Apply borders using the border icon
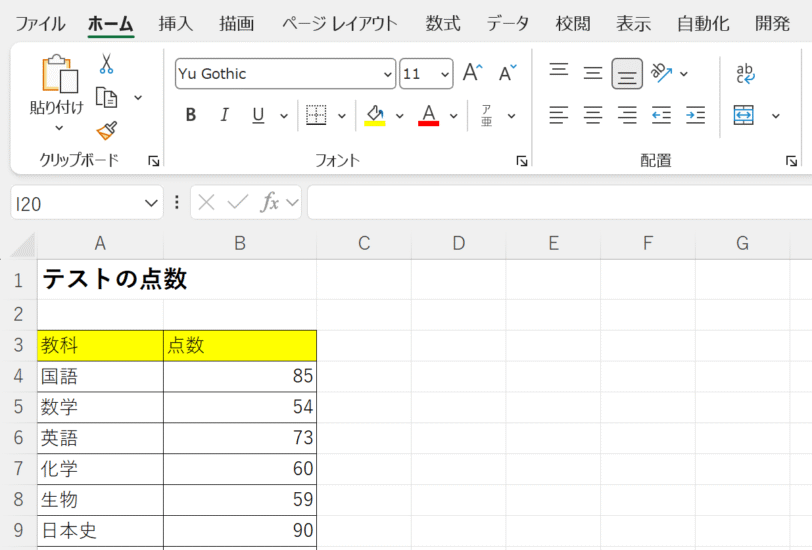Image resolution: width=812 pixels, height=550 pixels. [316, 115]
